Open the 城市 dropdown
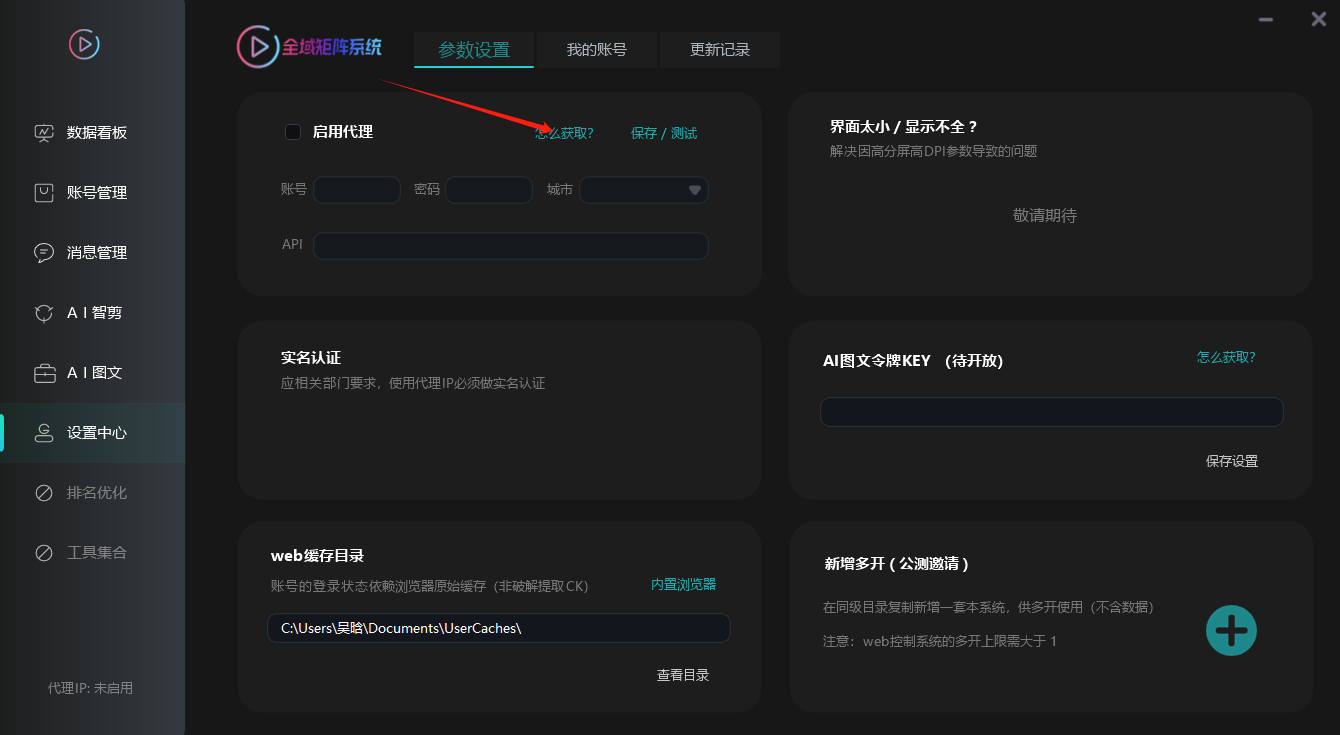 (644, 190)
